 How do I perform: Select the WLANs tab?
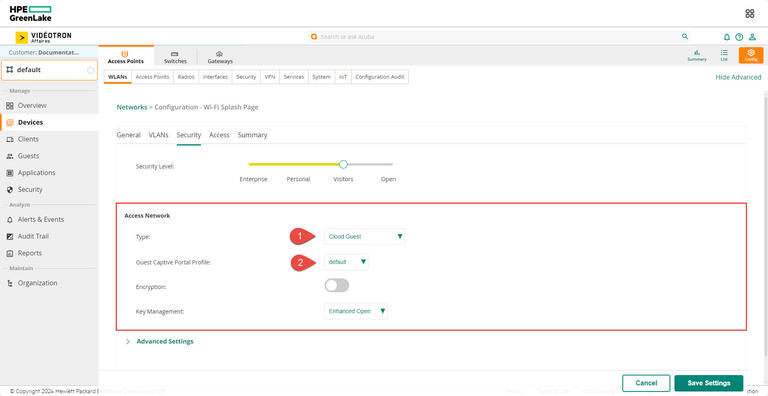(118, 77)
